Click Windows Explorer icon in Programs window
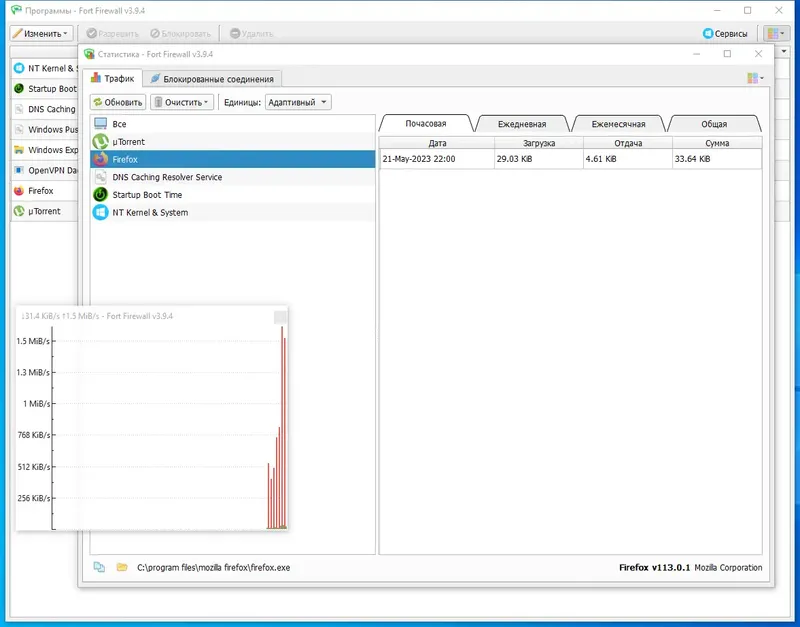Screen dimensions: 800x627 tap(19, 150)
